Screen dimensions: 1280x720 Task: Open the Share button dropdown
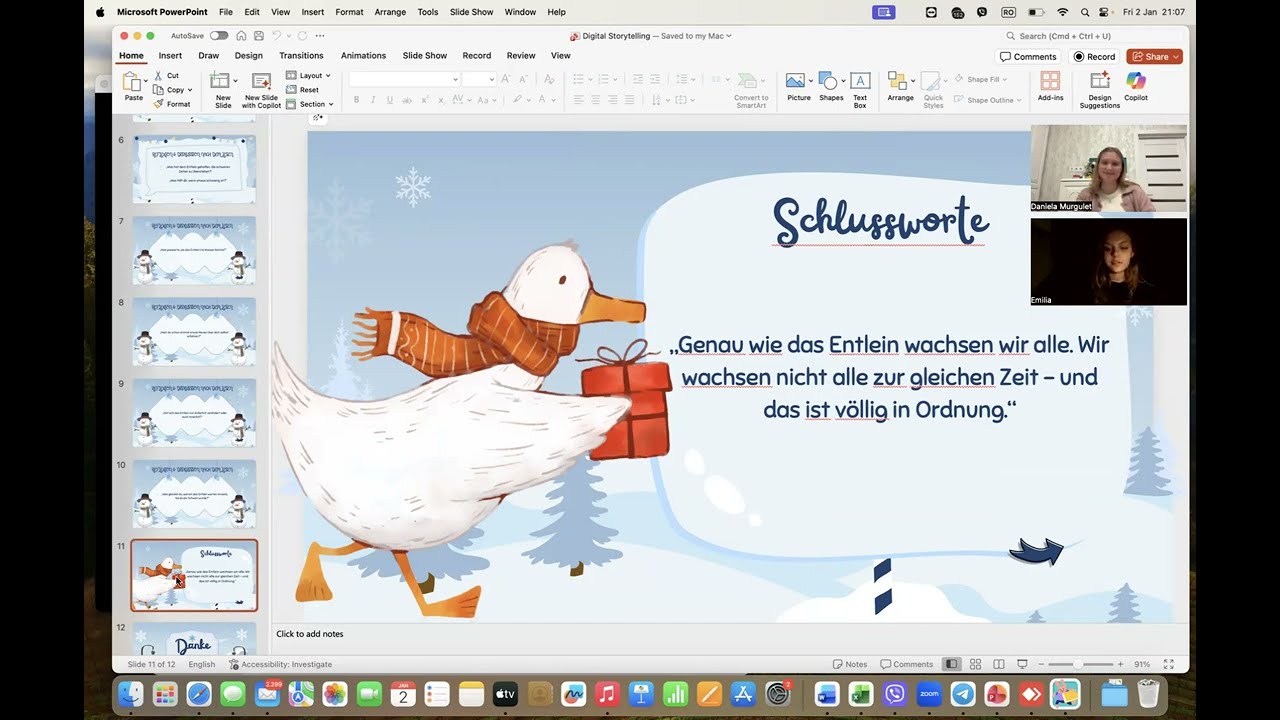click(x=1154, y=56)
